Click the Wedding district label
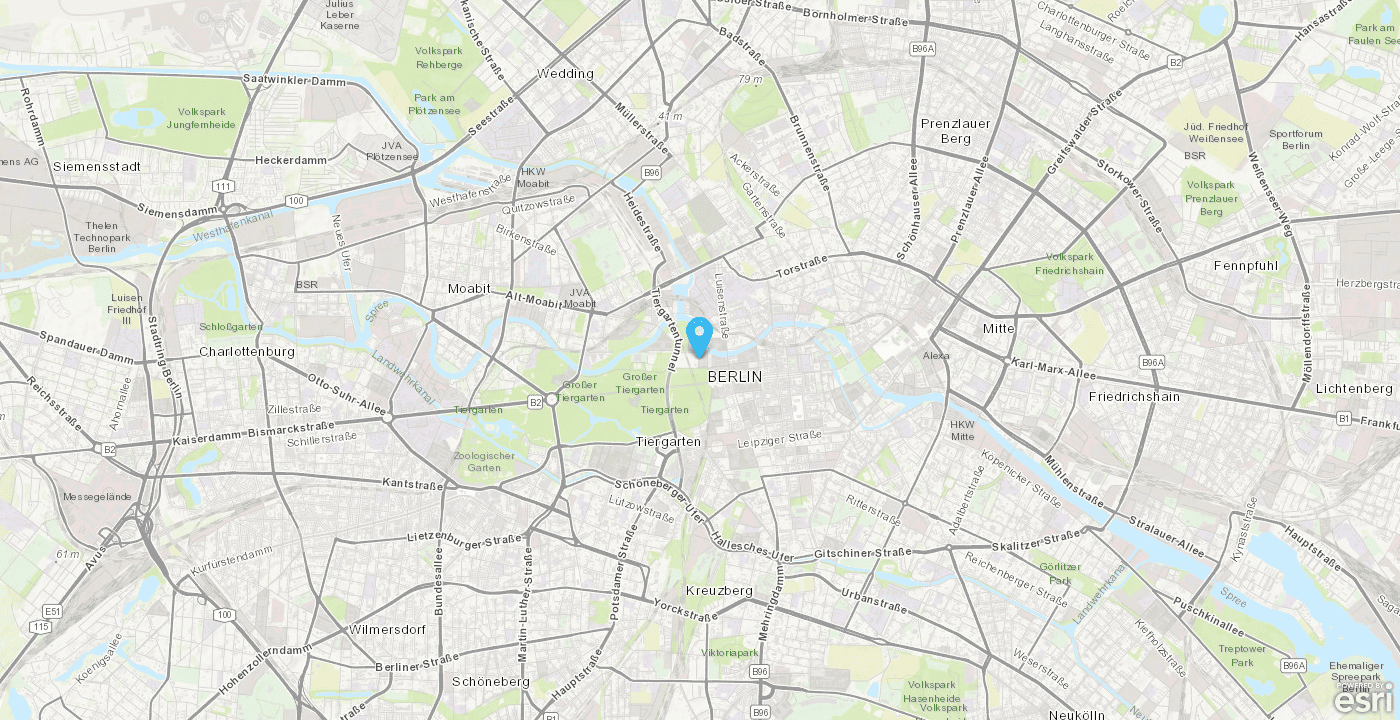This screenshot has height=720, width=1400. pyautogui.click(x=565, y=73)
